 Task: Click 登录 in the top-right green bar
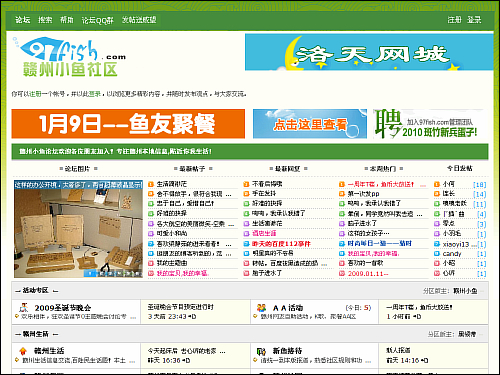(474, 20)
